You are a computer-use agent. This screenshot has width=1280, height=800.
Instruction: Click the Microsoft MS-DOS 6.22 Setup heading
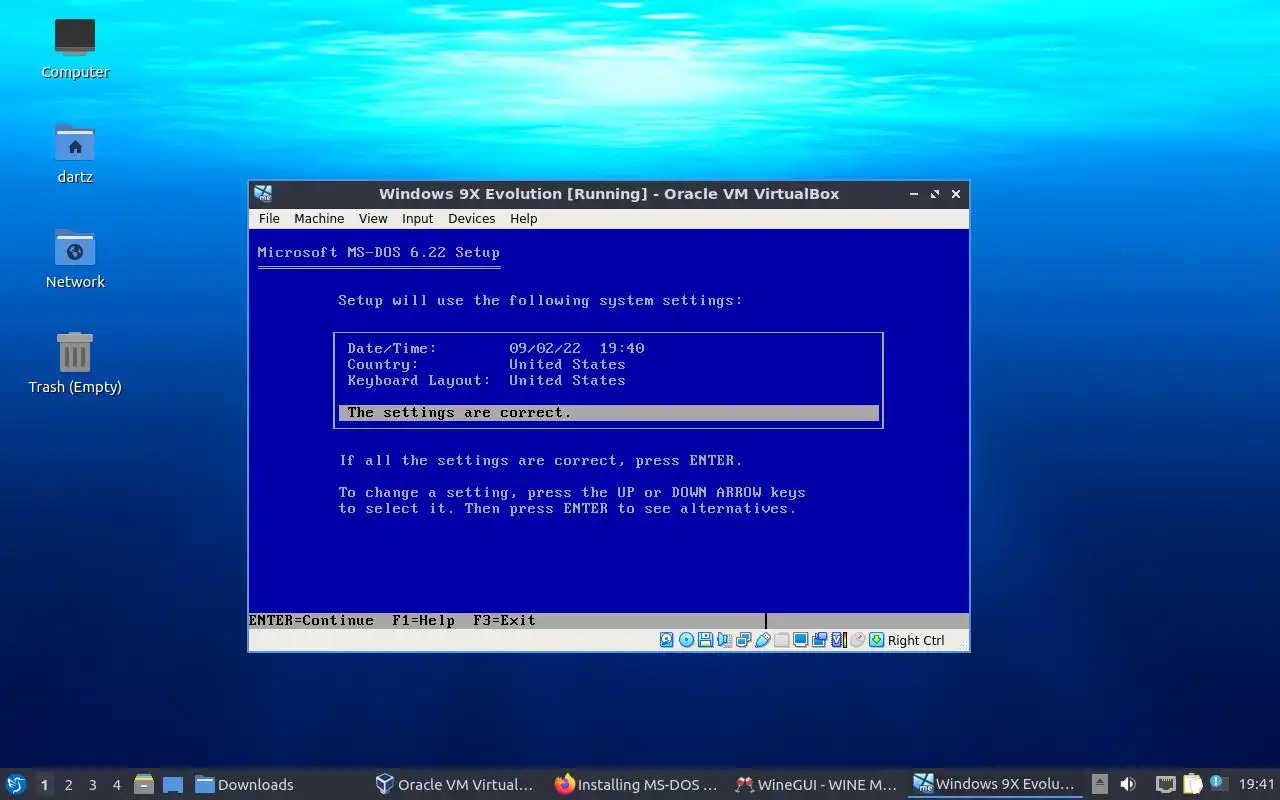click(x=378, y=252)
